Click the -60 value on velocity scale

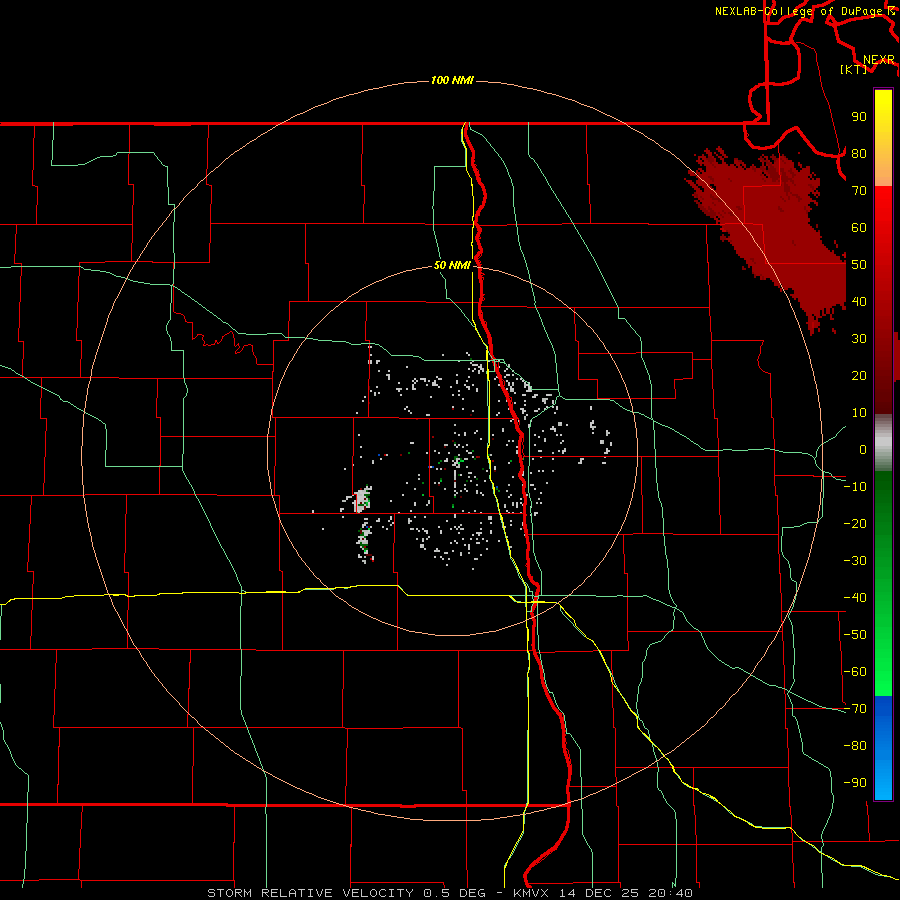tap(855, 672)
